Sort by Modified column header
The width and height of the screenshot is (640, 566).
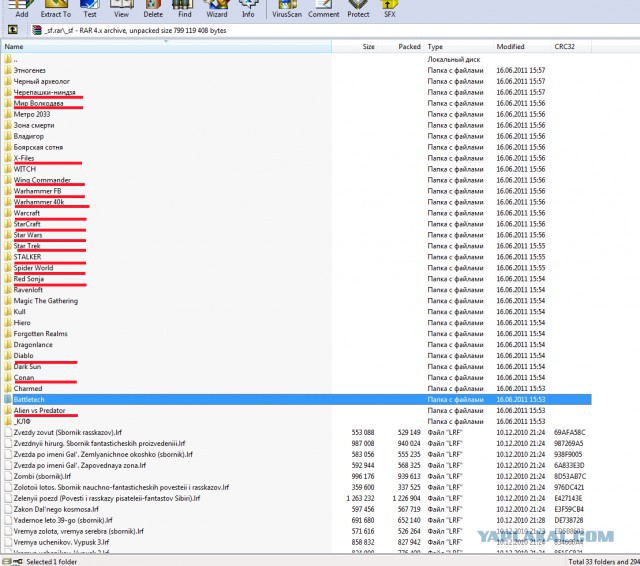tap(522, 47)
